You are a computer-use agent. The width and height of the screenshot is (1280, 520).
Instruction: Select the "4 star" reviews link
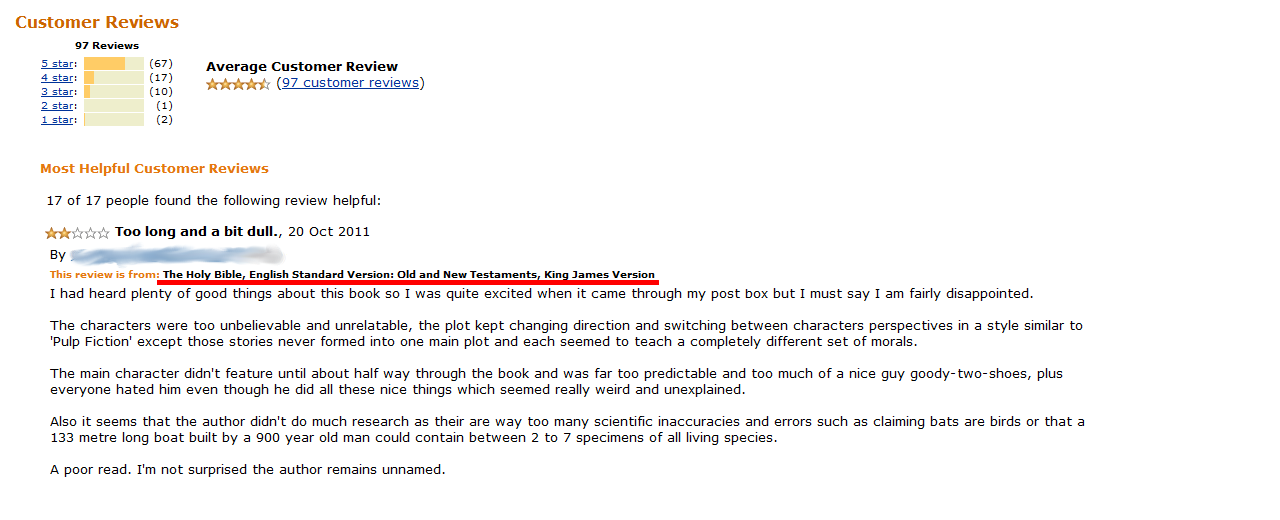click(57, 78)
